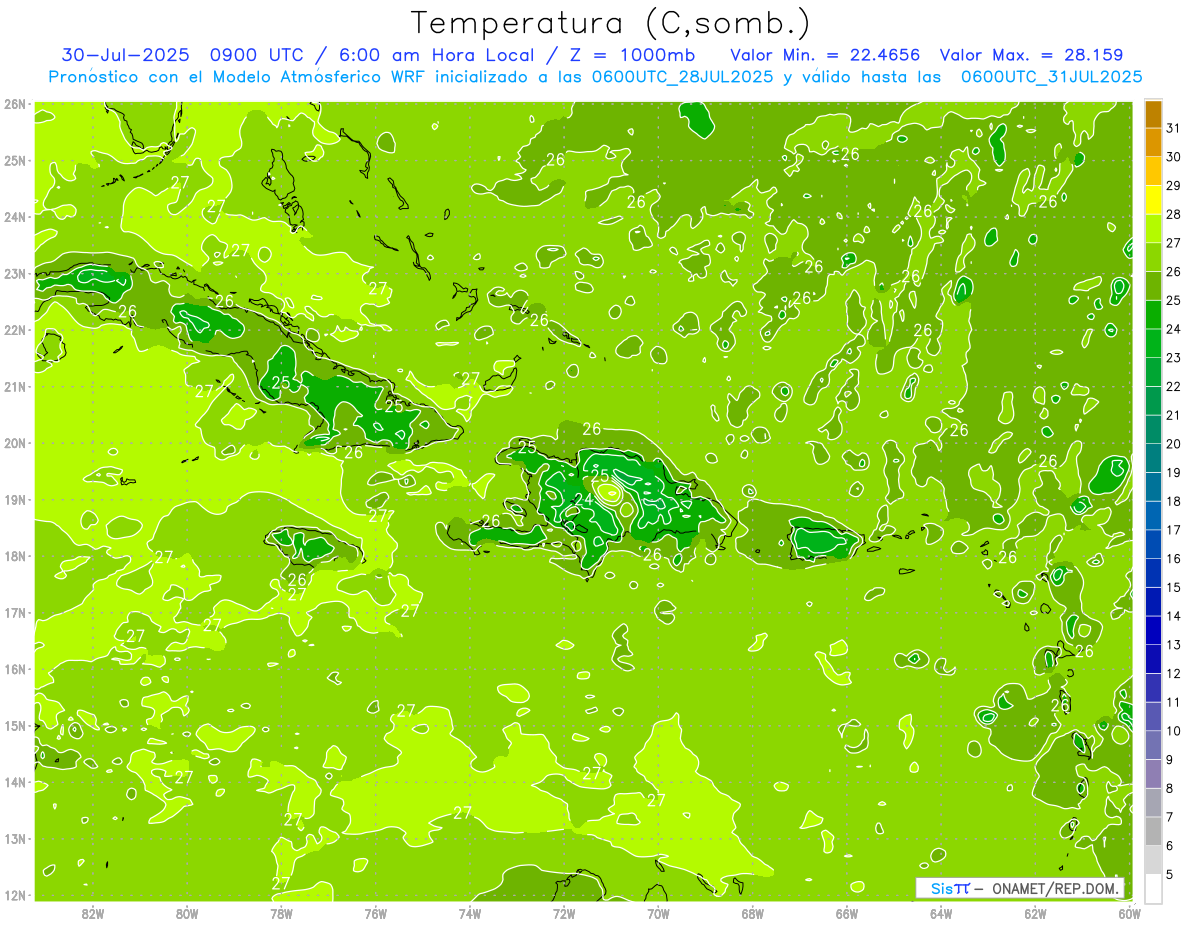
Task: Click the '24' contour label over Hispaniola
Action: 584,498
